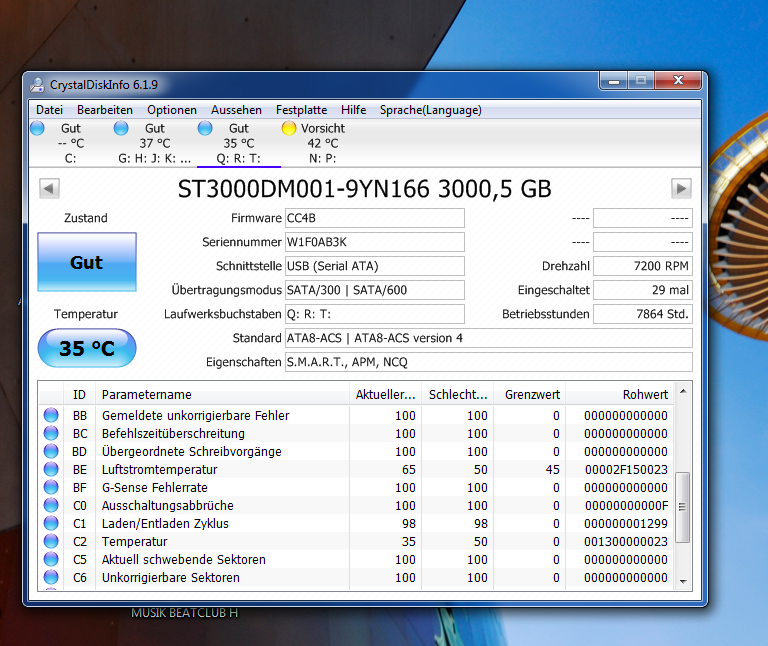This screenshot has width=768, height=646.
Task: Click the SMART list scrollbar thumb
Action: 682,507
